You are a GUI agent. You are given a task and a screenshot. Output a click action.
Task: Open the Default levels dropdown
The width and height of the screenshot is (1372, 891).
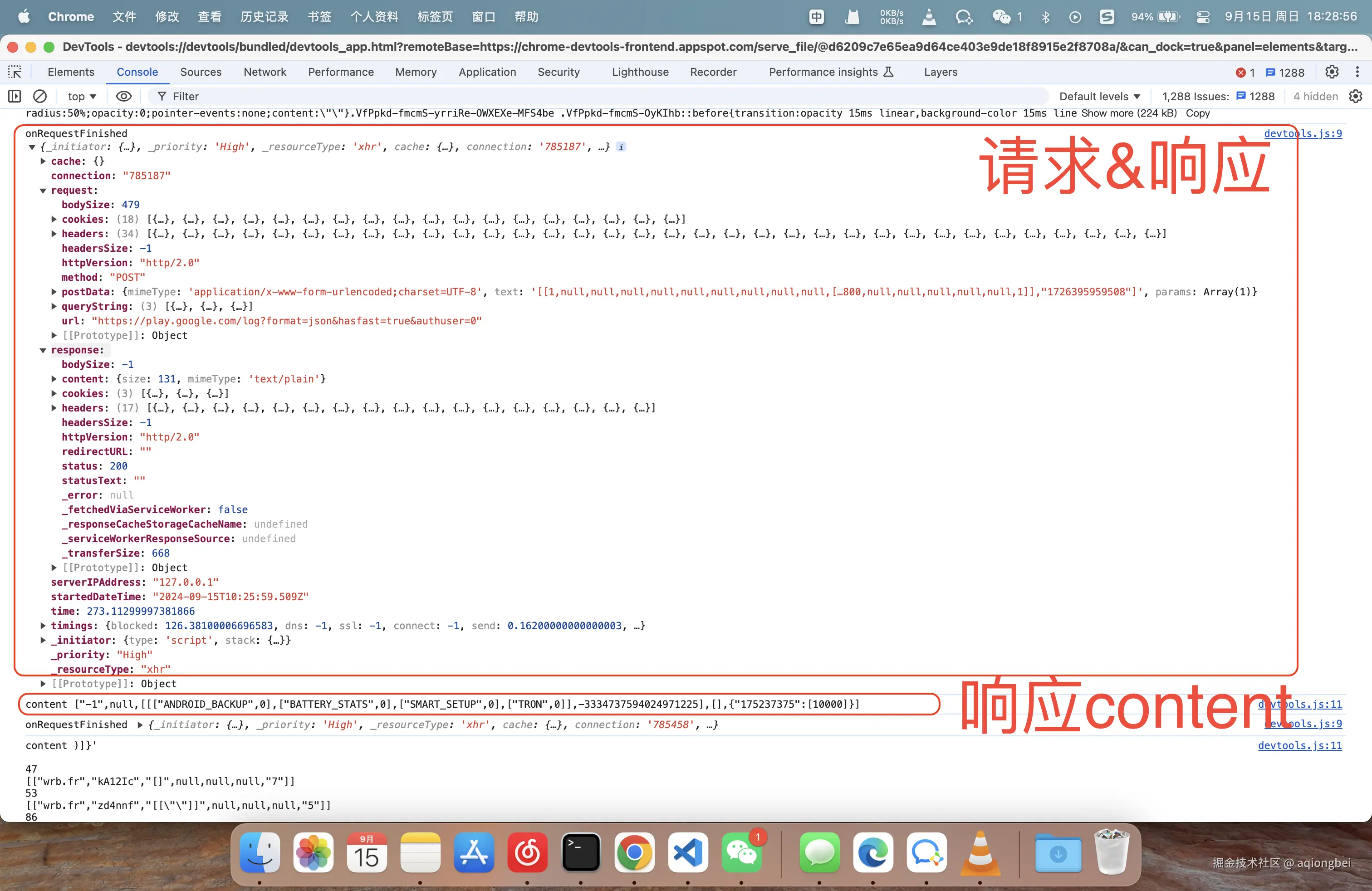1099,96
